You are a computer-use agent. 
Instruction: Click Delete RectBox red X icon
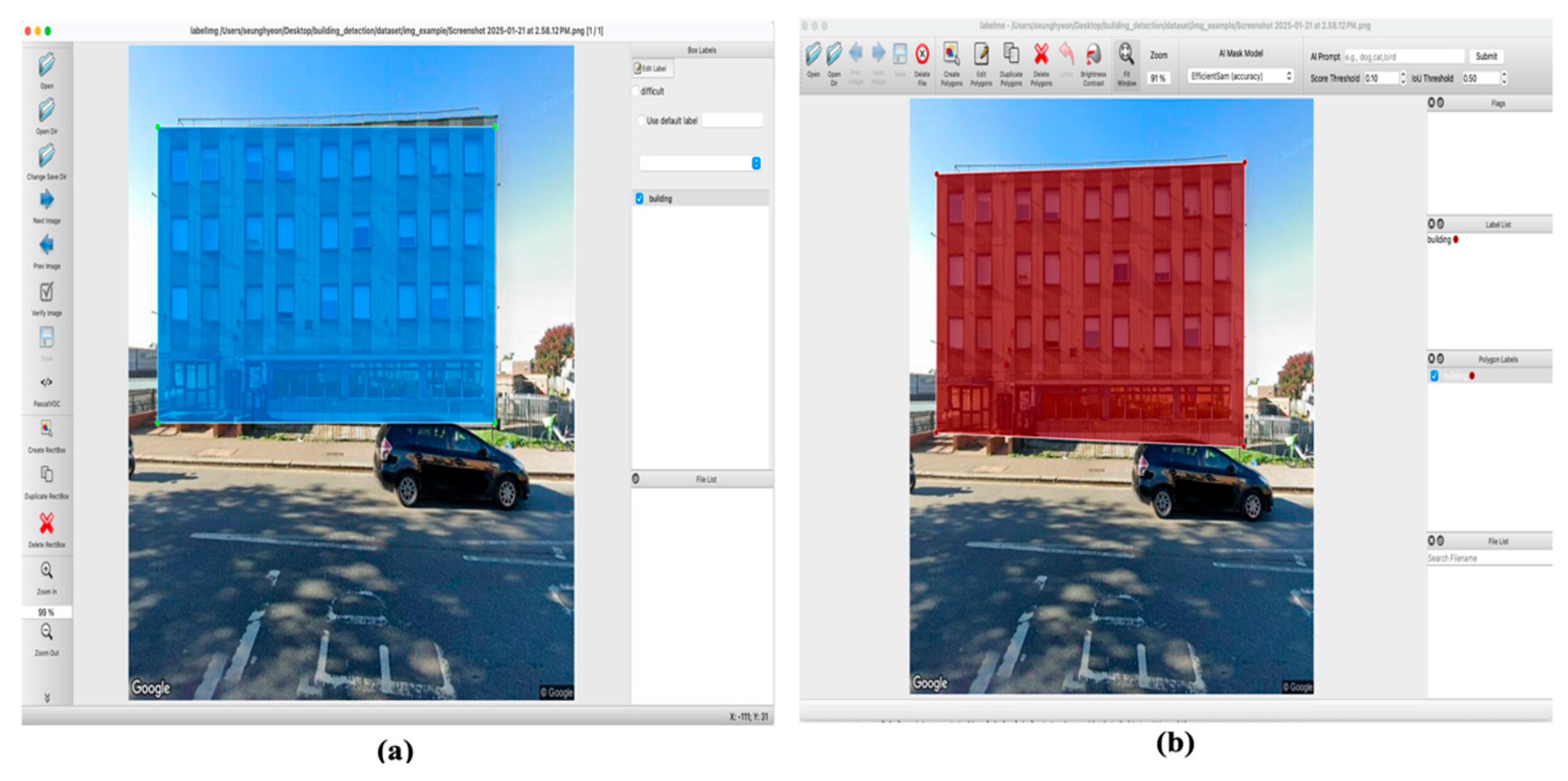pos(46,523)
